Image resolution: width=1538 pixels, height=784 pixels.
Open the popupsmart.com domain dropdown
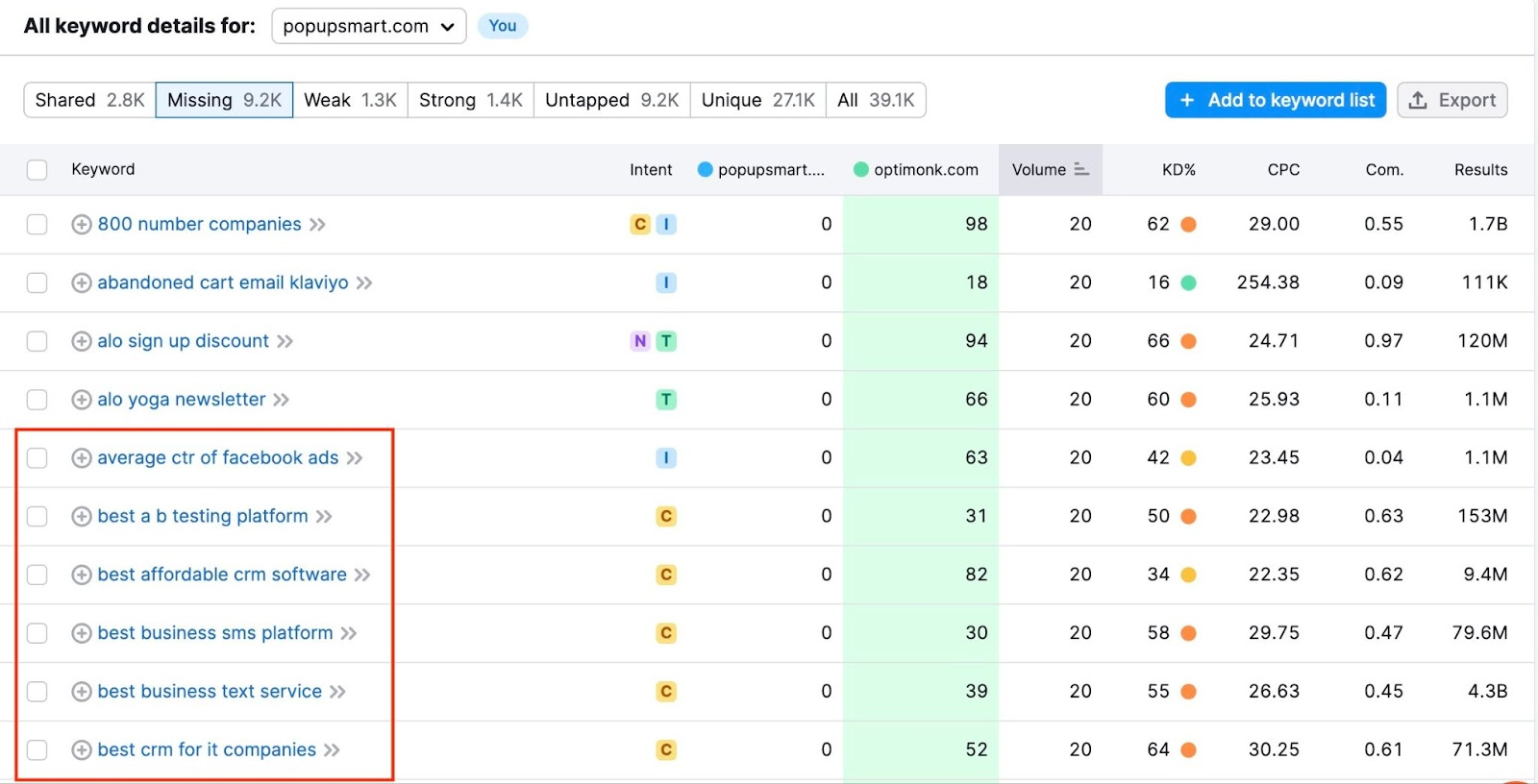[368, 27]
